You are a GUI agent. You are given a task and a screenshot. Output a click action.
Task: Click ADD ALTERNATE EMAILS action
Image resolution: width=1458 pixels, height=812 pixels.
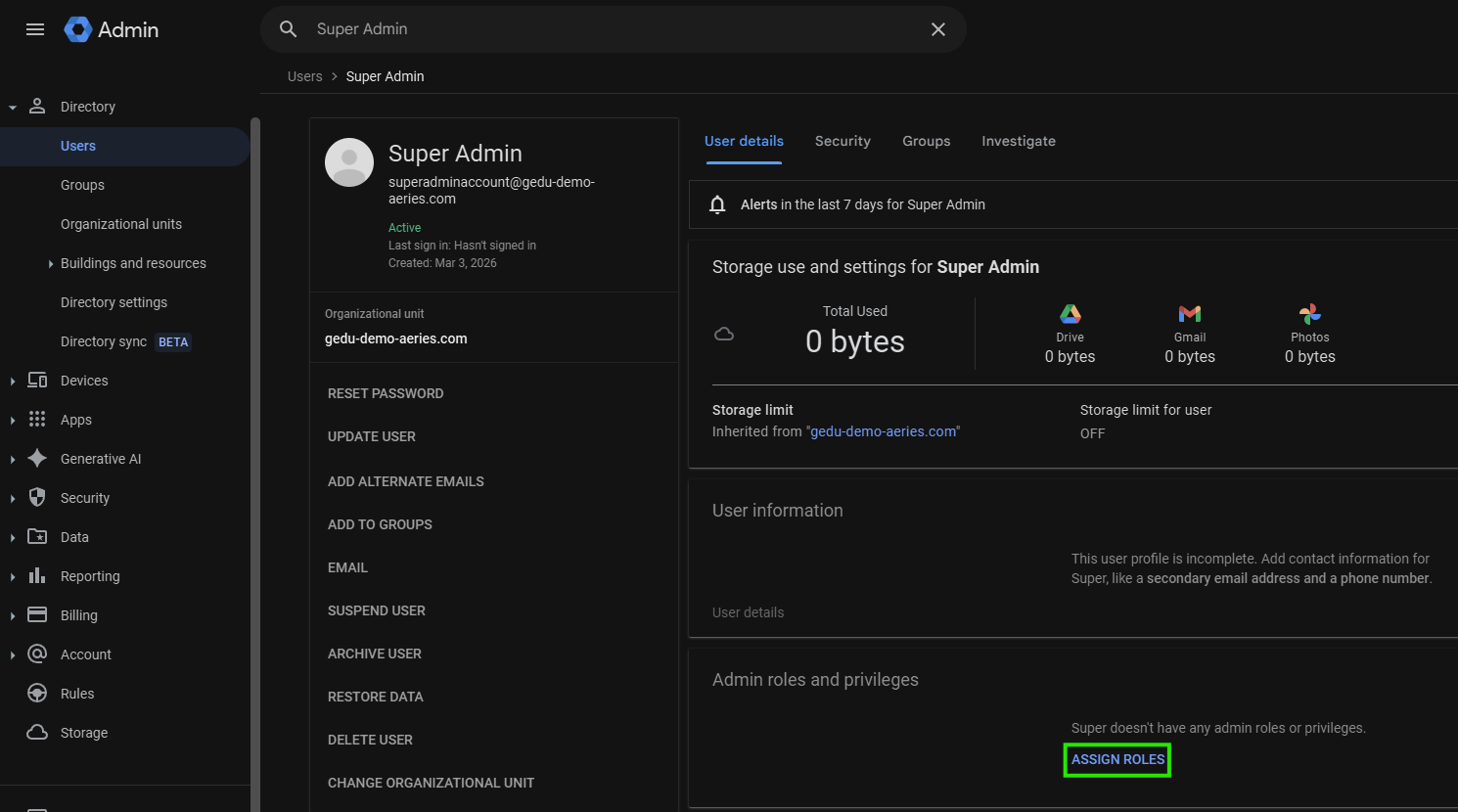tap(406, 481)
